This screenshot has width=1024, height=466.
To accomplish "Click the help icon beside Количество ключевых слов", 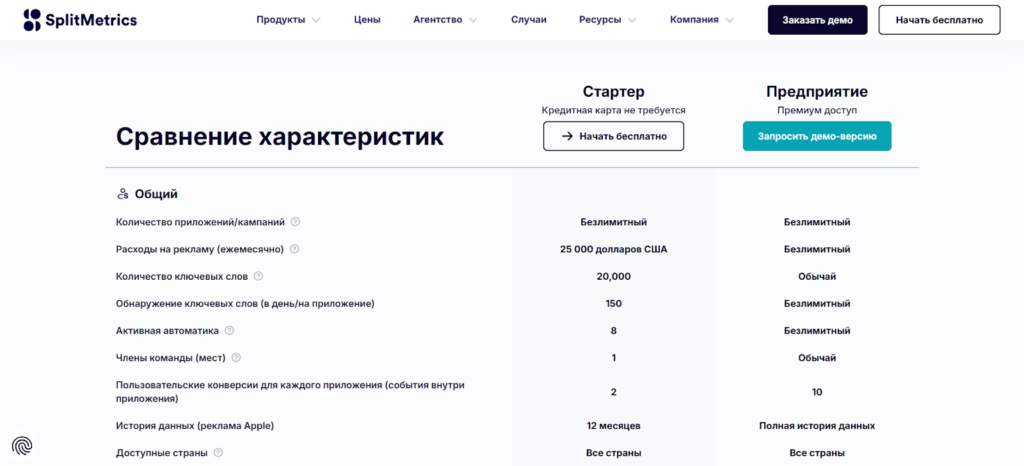I will (258, 277).
